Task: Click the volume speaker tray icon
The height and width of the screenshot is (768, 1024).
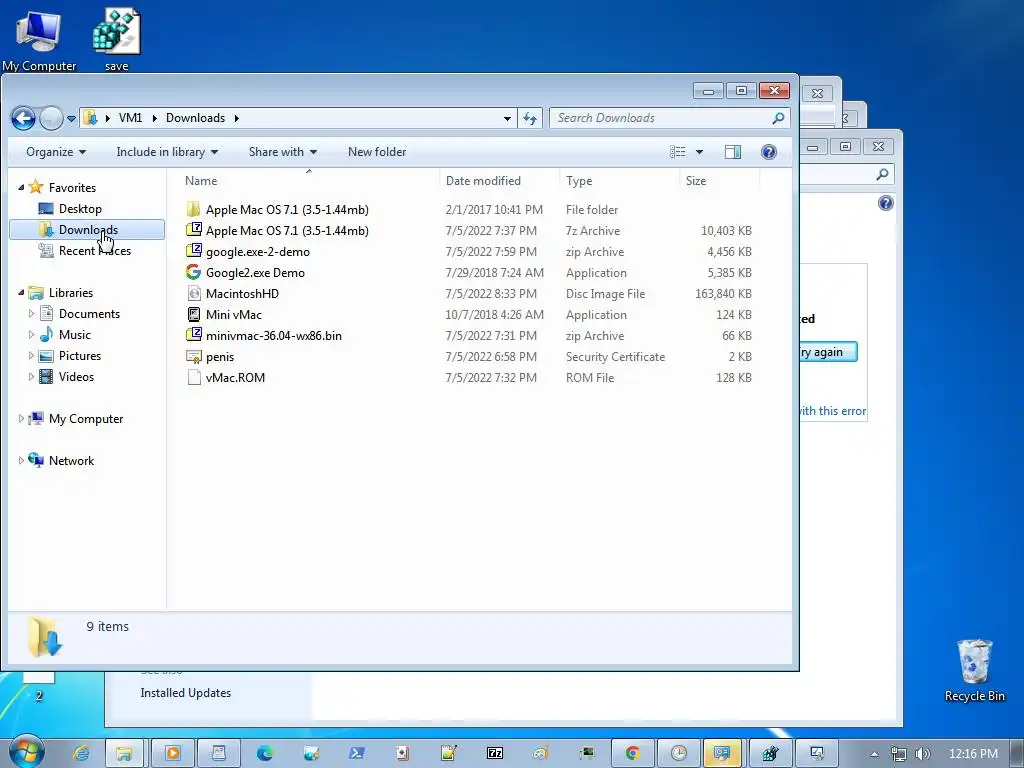Action: 922,754
